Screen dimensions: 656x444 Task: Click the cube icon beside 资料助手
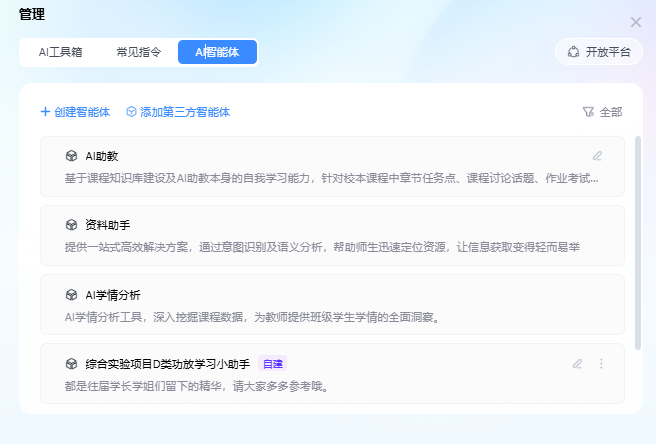(x=71, y=225)
